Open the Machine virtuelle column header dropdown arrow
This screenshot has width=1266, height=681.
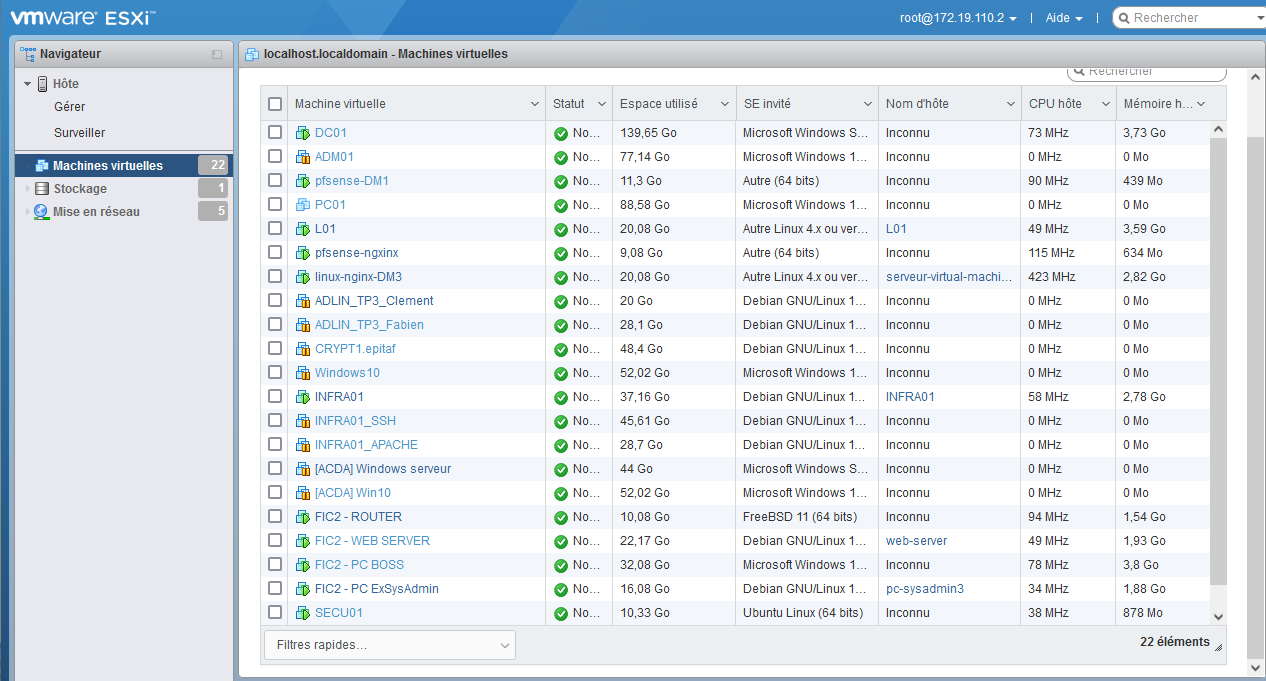tap(534, 104)
